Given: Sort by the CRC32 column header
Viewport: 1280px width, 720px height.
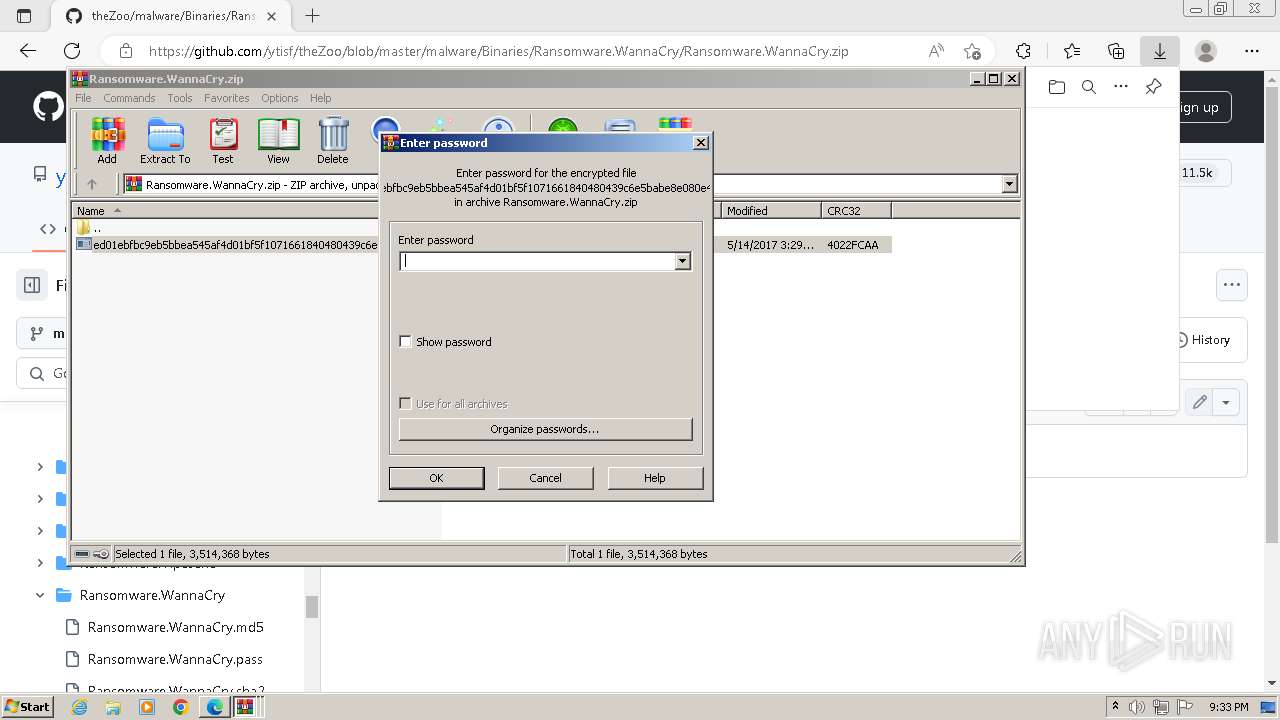Looking at the screenshot, I should click(855, 211).
